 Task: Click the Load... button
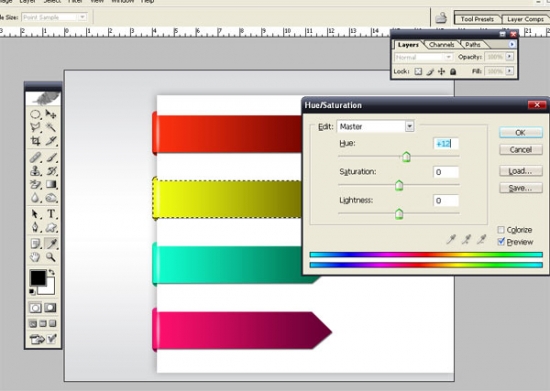521,171
